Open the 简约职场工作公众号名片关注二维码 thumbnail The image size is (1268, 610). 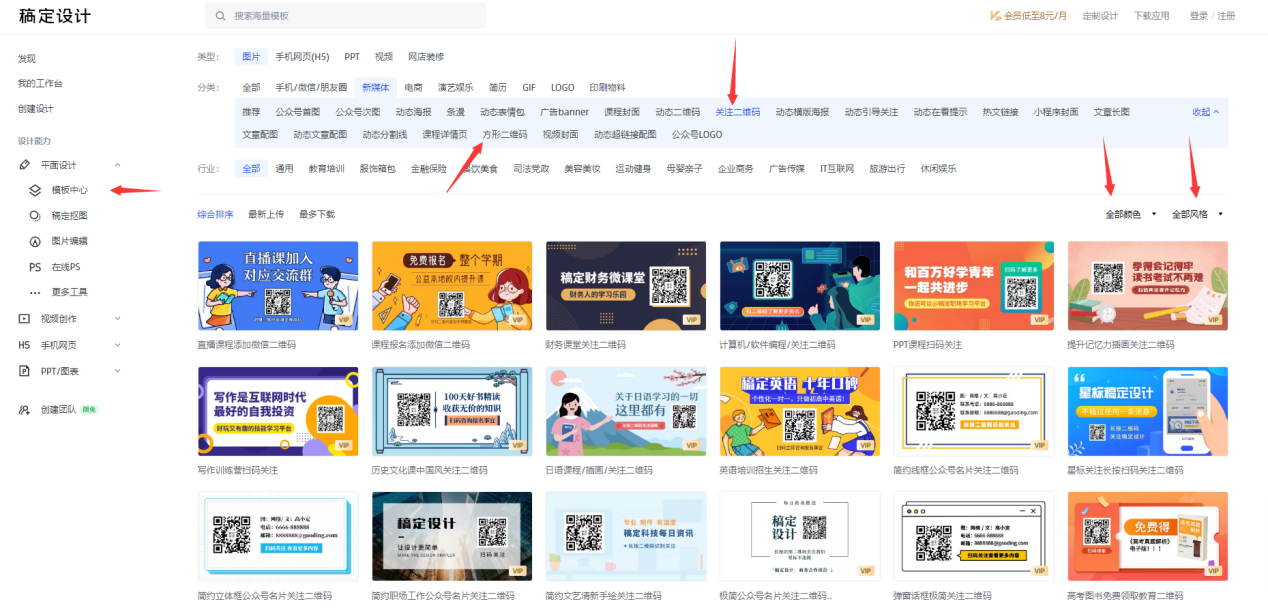coord(452,536)
